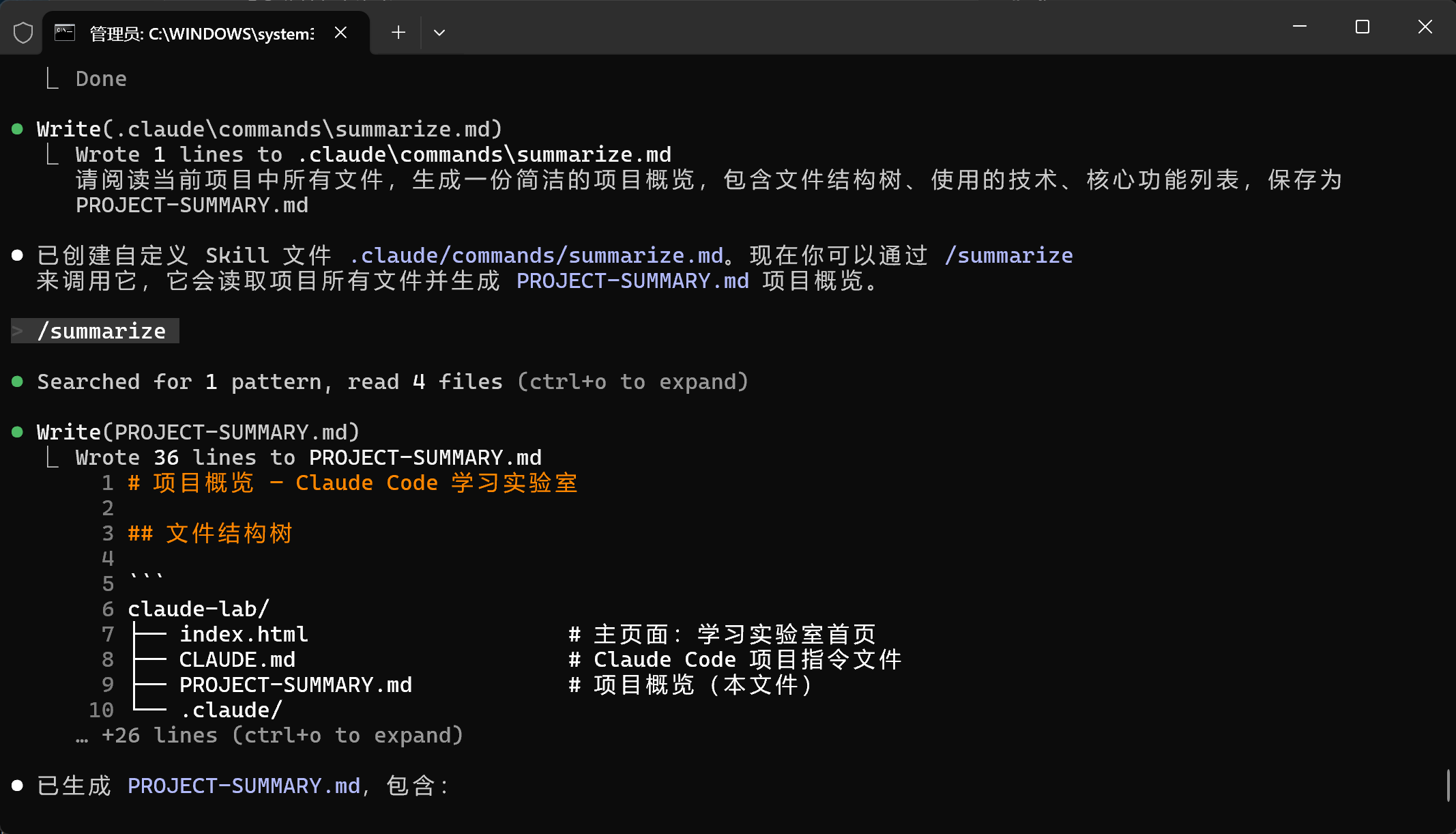1456x834 pixels.
Task: Click the 'Done' output line
Action: 101,78
